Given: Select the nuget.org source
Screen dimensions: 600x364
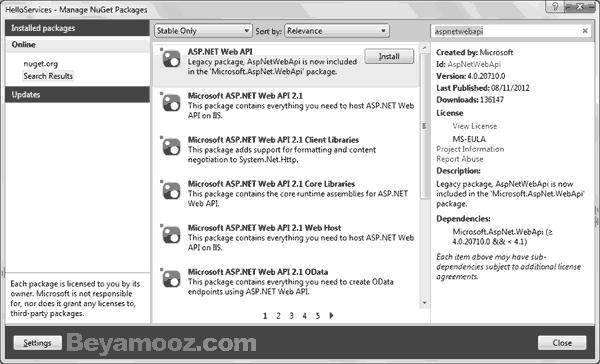Looking at the screenshot, I should 41,64.
